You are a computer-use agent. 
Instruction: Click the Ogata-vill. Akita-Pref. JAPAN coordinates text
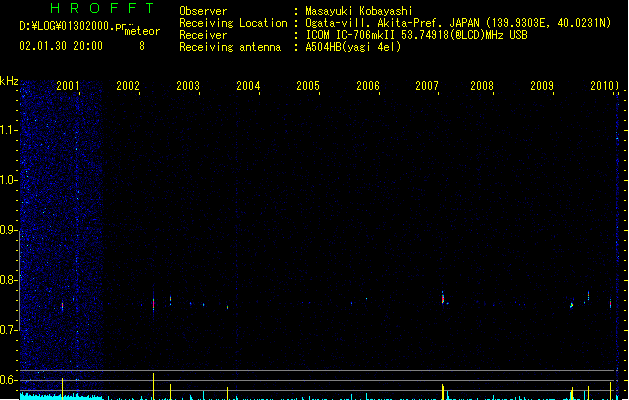tap(458, 23)
